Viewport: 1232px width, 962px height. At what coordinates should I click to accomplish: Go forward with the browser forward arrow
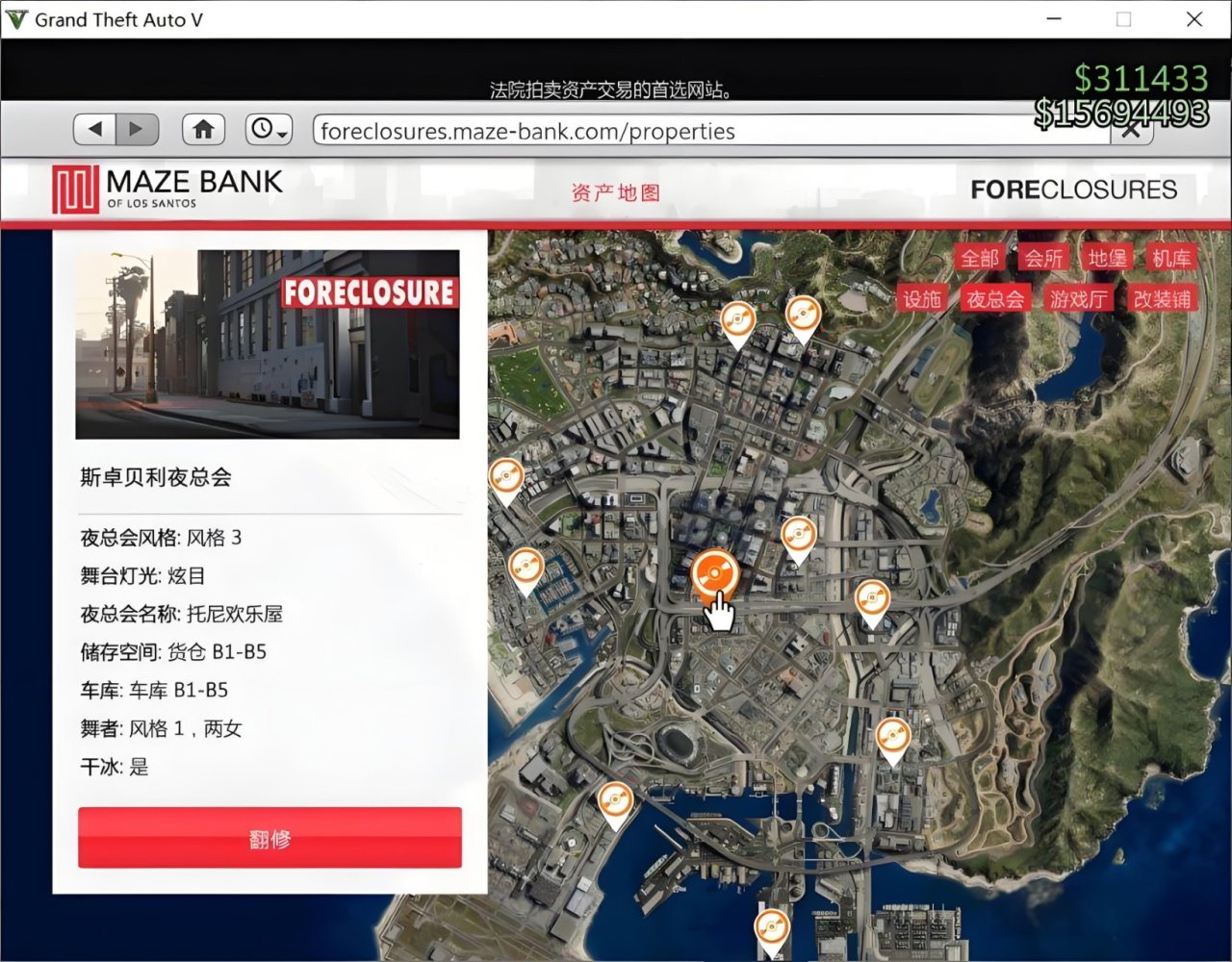point(137,129)
